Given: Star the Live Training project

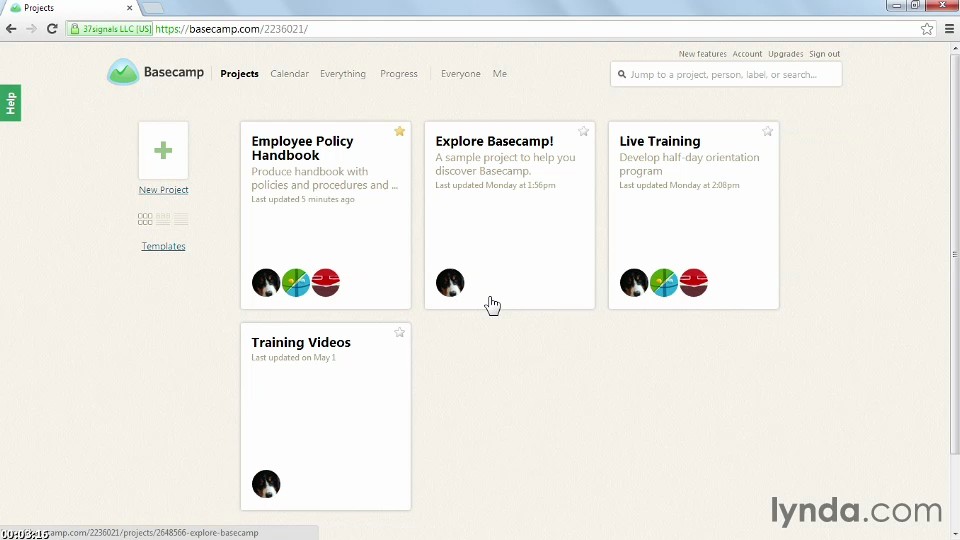Looking at the screenshot, I should tap(767, 131).
